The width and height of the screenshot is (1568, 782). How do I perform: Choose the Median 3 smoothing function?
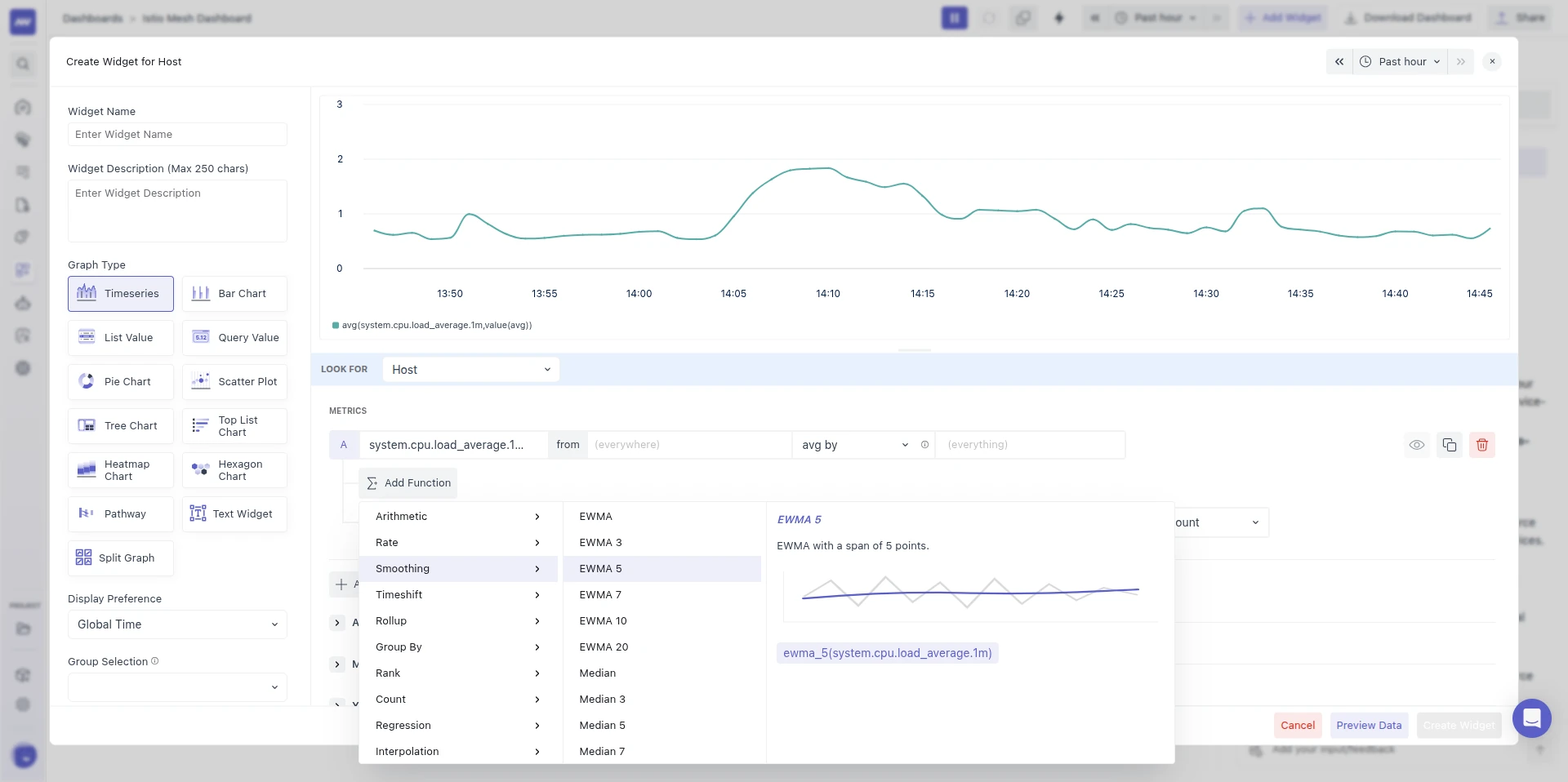662,700
